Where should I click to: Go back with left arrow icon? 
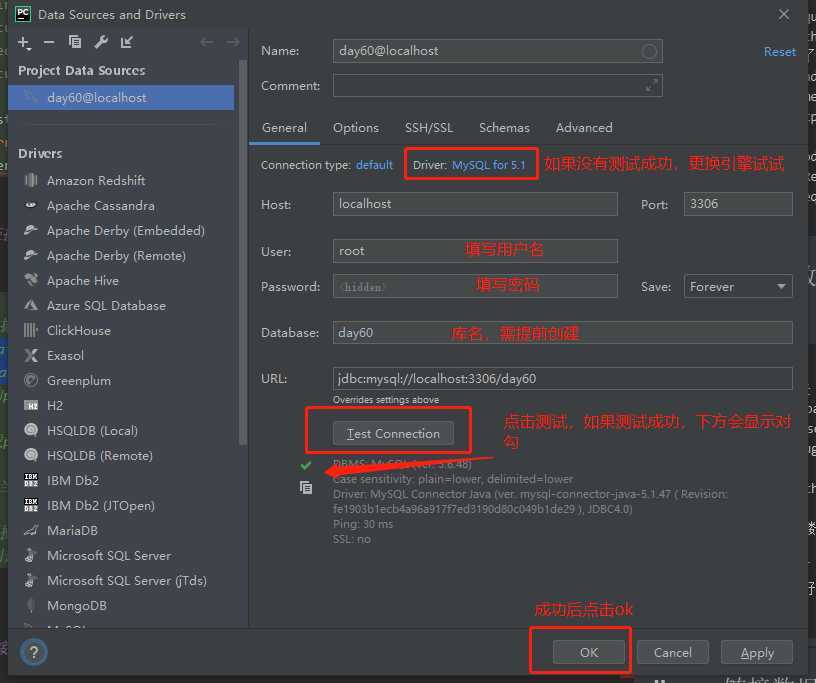[207, 42]
